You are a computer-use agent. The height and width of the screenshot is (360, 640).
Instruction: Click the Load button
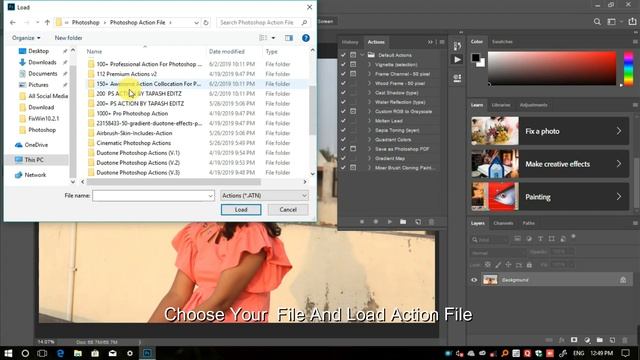coord(241,209)
